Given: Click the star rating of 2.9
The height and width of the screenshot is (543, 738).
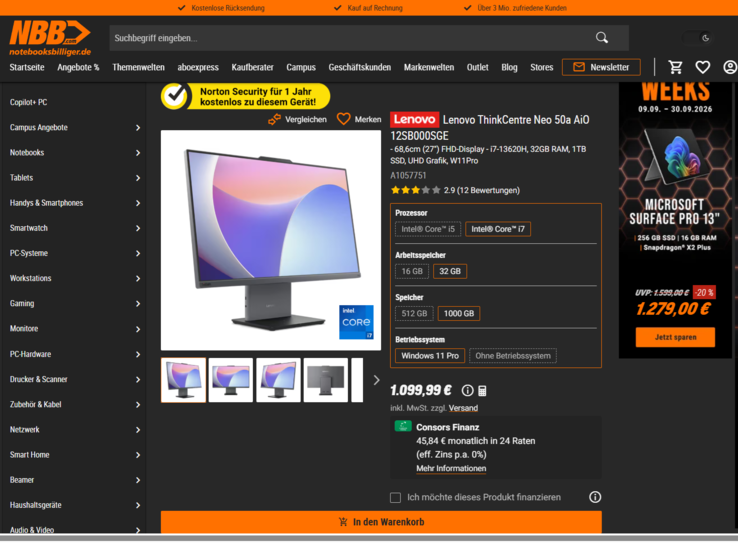Looking at the screenshot, I should tap(416, 190).
